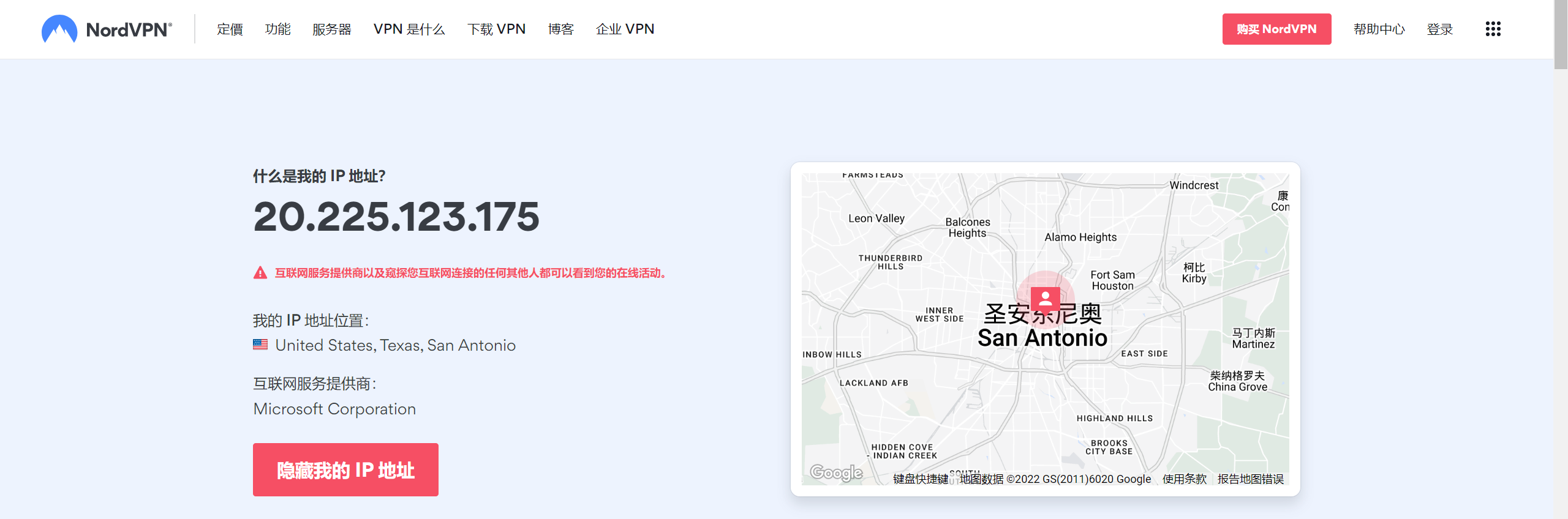
Task: Click the Alamo Heights map label
Action: (1080, 237)
